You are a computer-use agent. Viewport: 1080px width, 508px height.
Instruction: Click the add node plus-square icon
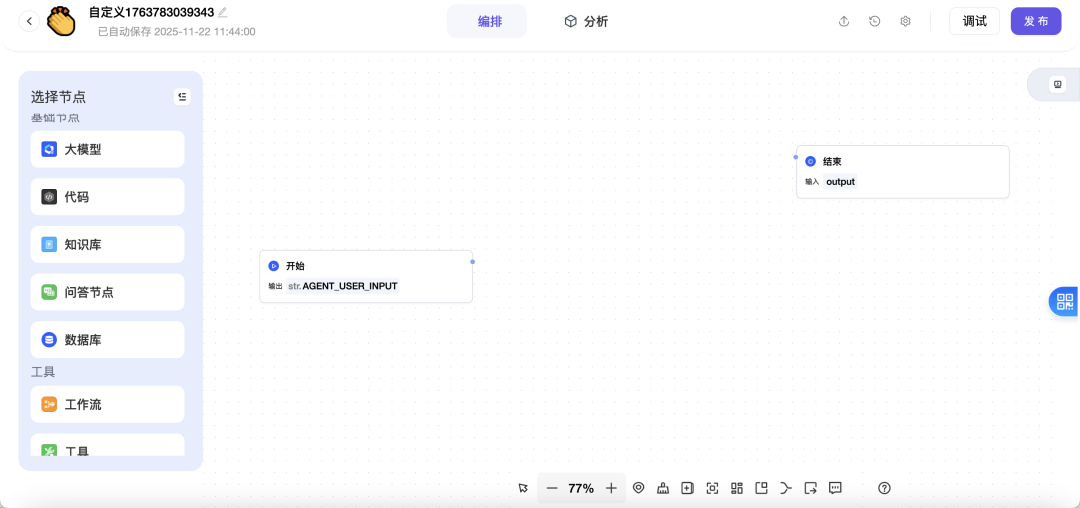(x=687, y=488)
